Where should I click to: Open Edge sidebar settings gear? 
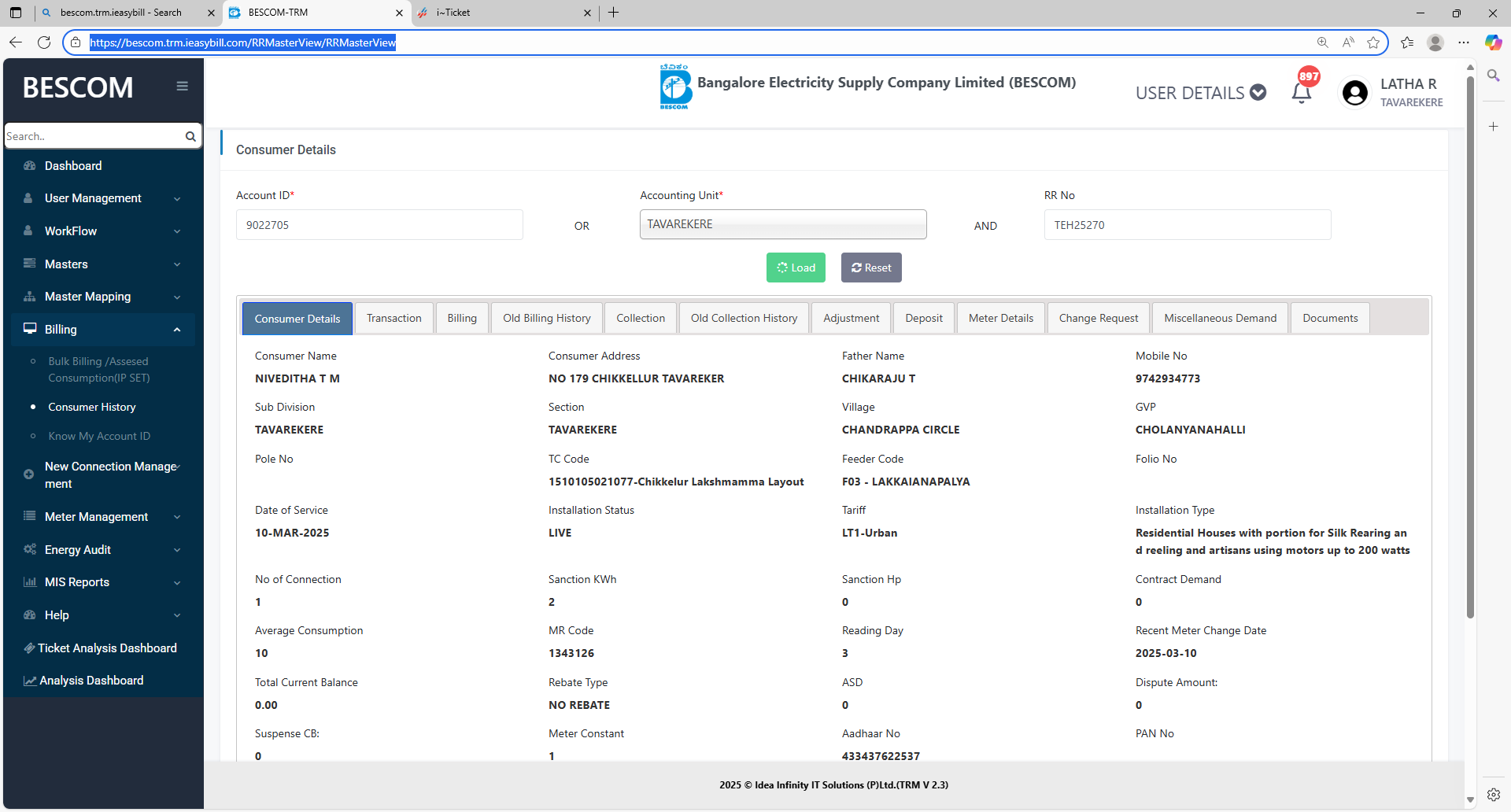tap(1493, 795)
